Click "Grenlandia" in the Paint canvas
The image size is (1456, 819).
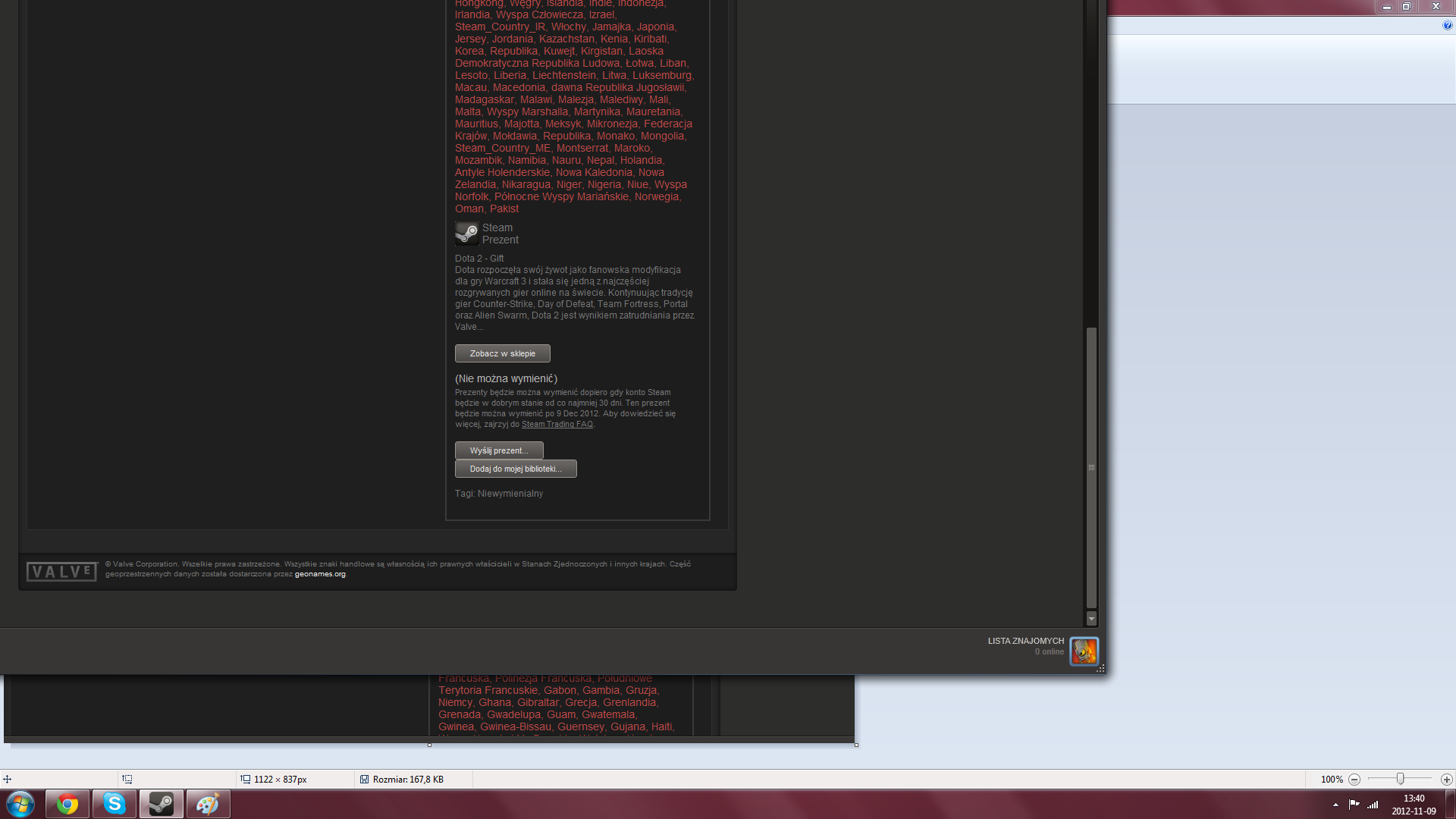(x=629, y=703)
